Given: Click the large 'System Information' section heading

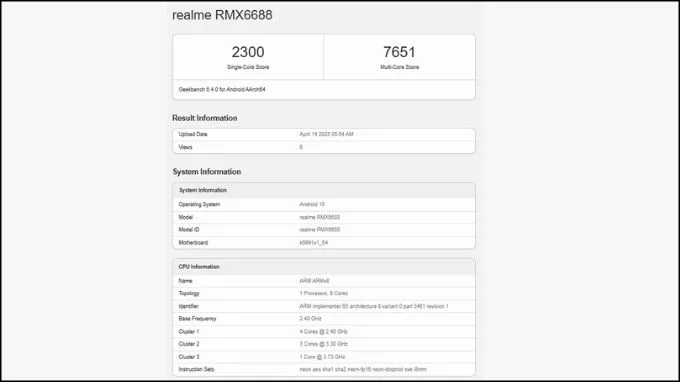Looking at the screenshot, I should 207,172.
